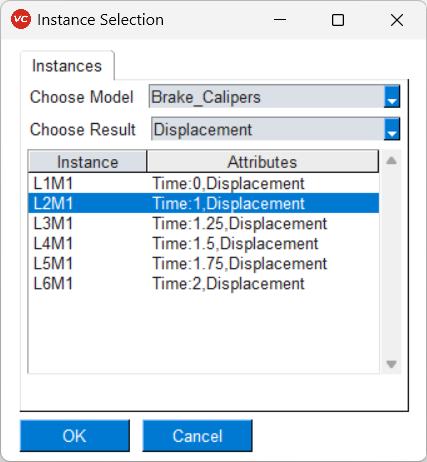Dismiss the dialog with Cancel button

pos(197,436)
